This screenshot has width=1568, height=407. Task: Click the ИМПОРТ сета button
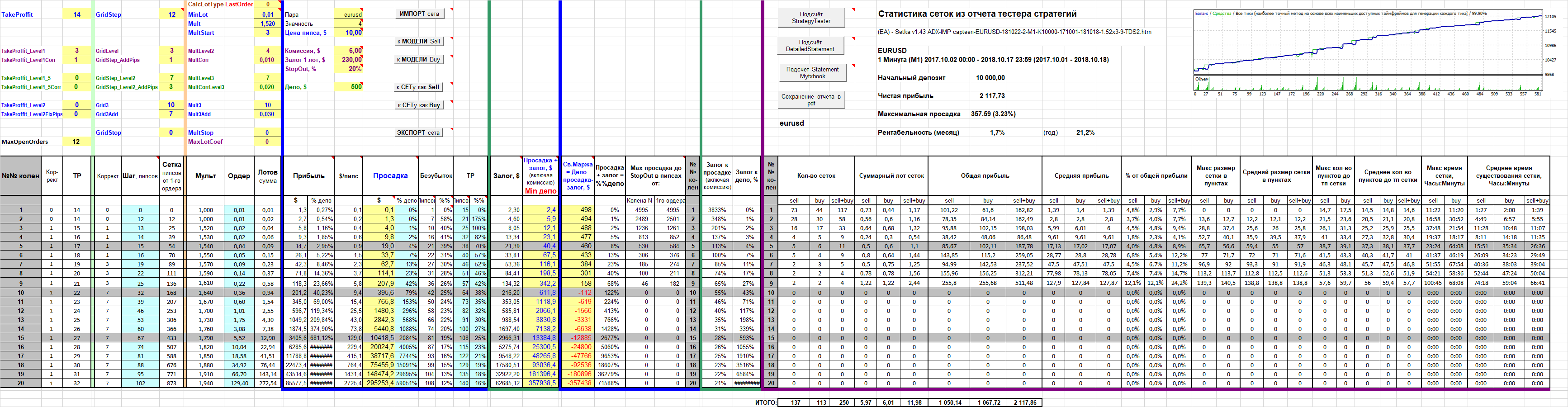click(x=419, y=14)
